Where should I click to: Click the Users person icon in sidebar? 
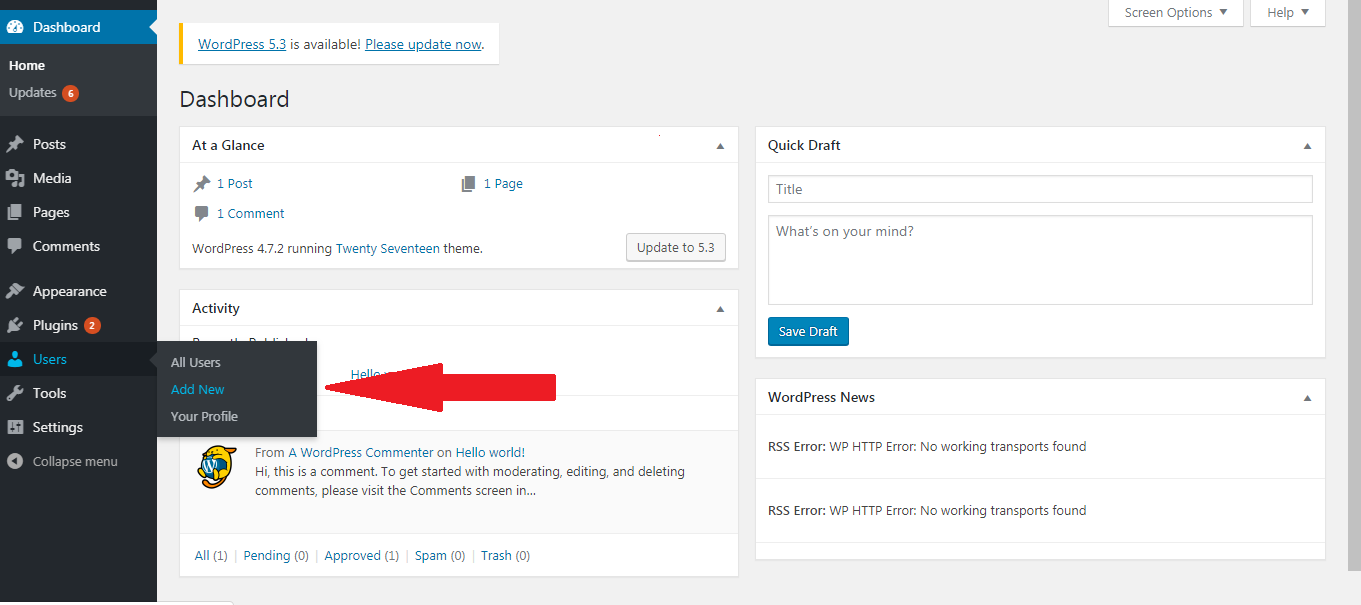(x=15, y=359)
